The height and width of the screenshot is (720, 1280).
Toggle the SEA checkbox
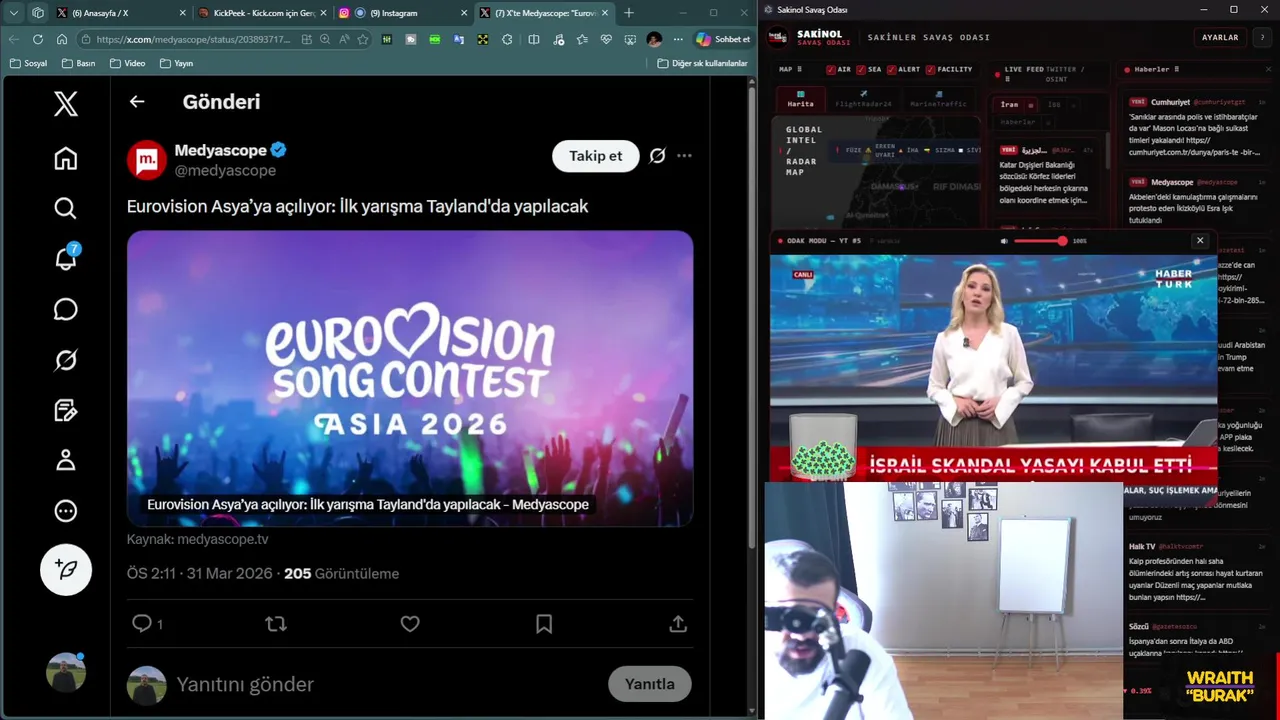(861, 70)
